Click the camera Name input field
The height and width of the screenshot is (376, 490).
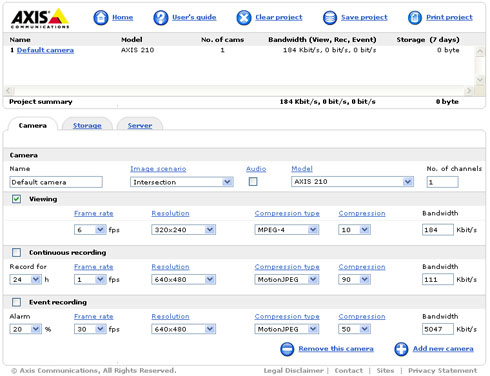[x=56, y=182]
